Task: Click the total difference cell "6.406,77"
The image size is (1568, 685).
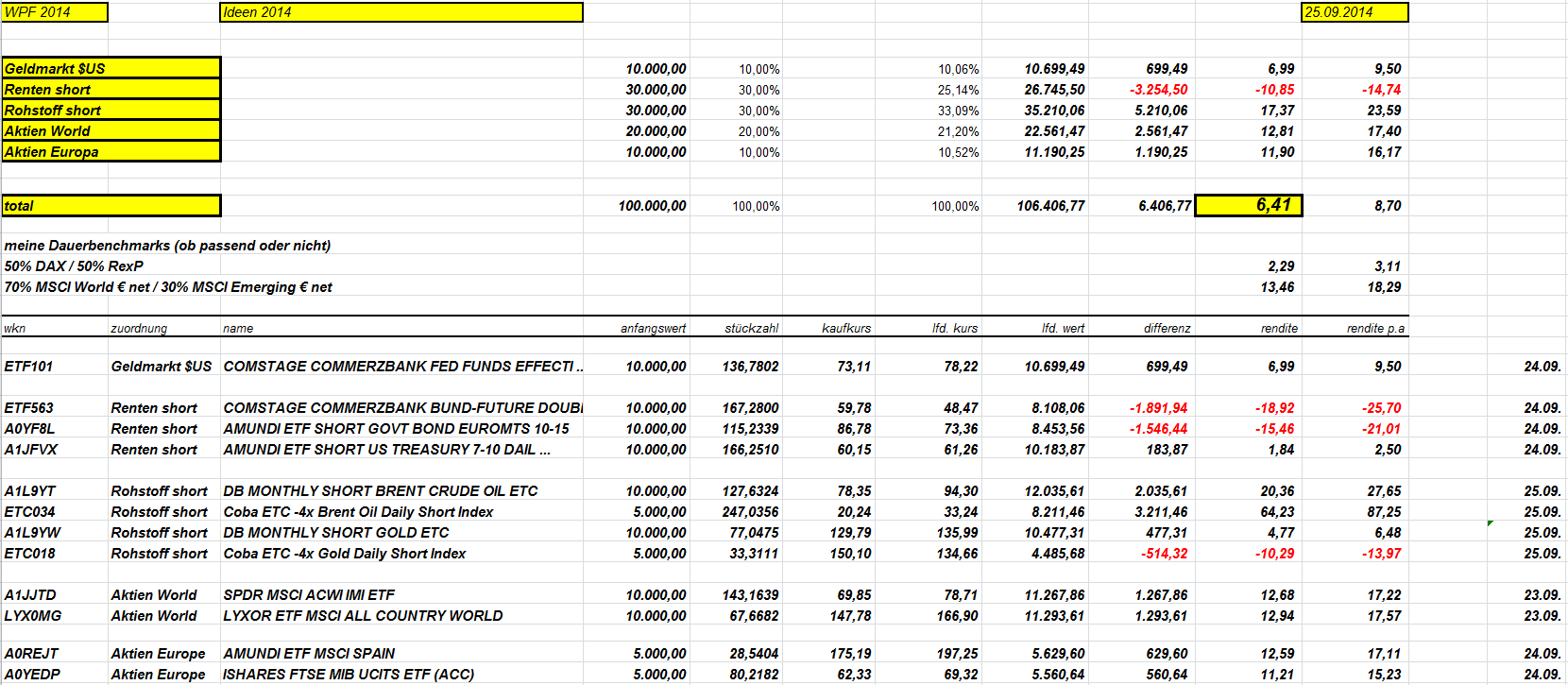Action: coord(1165,206)
